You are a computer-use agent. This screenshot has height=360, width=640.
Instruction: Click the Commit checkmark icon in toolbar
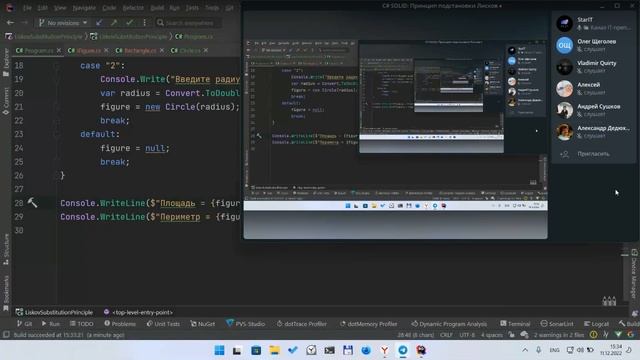[130, 22]
